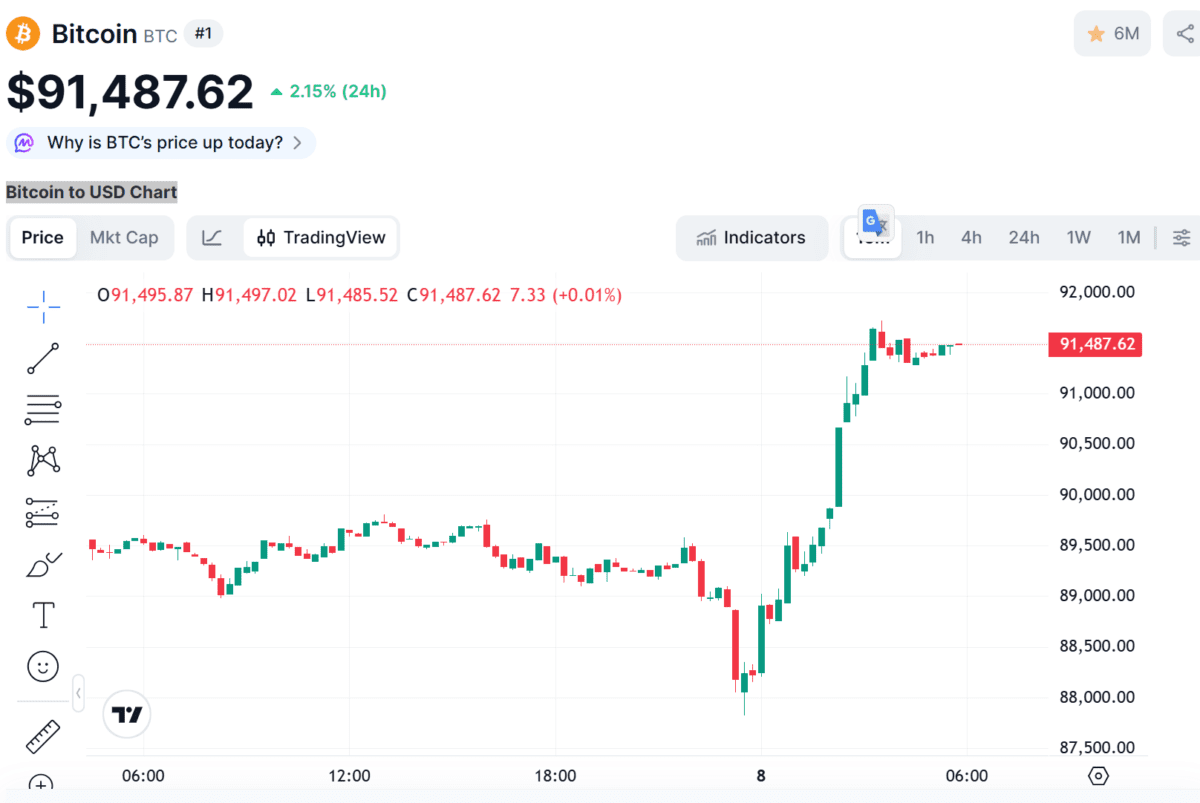Open the Indicators dropdown
The image size is (1200, 803).
tap(752, 238)
